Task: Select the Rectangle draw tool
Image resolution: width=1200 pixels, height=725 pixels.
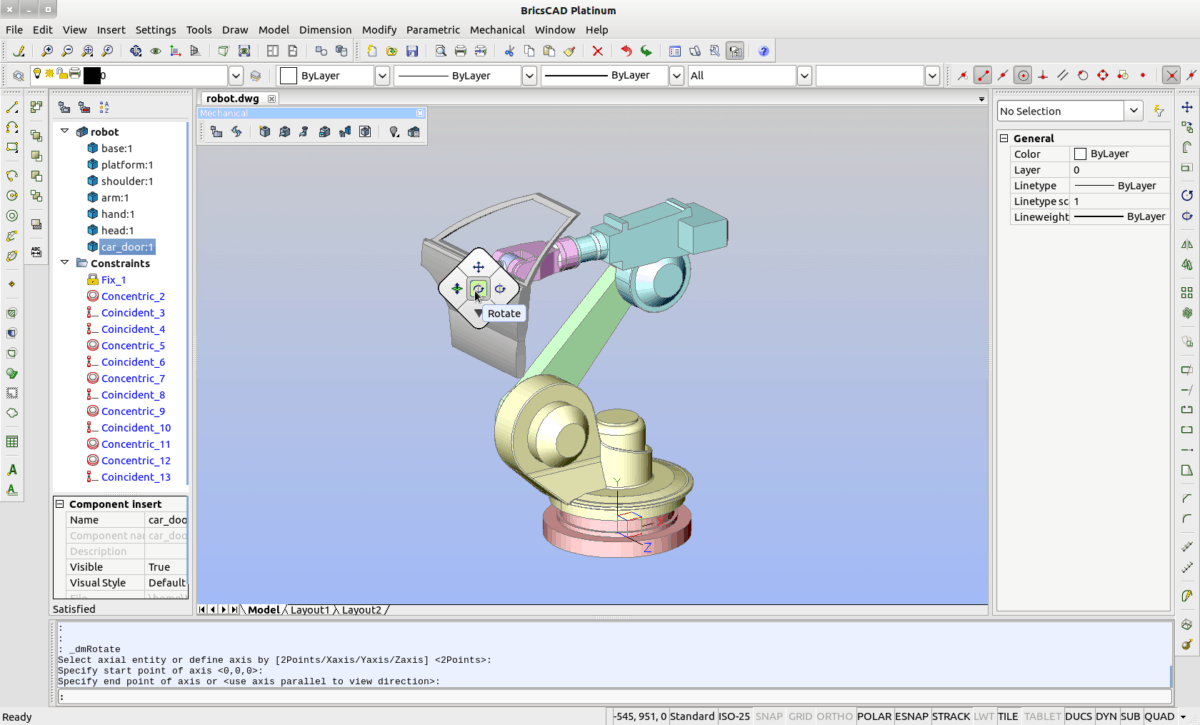Action: (x=12, y=147)
